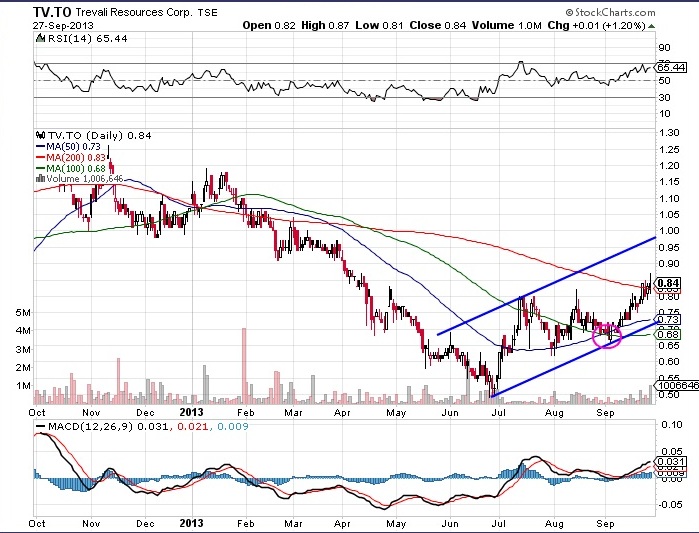Viewport: 699px width, 533px height.
Task: Click the High 0.87 value
Action: 325,25
